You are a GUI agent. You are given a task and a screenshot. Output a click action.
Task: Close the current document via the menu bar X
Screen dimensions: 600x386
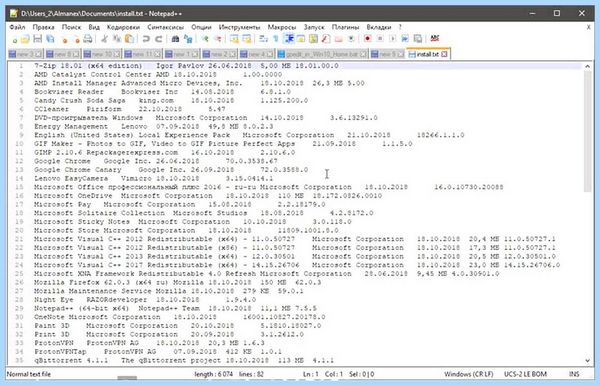point(589,27)
